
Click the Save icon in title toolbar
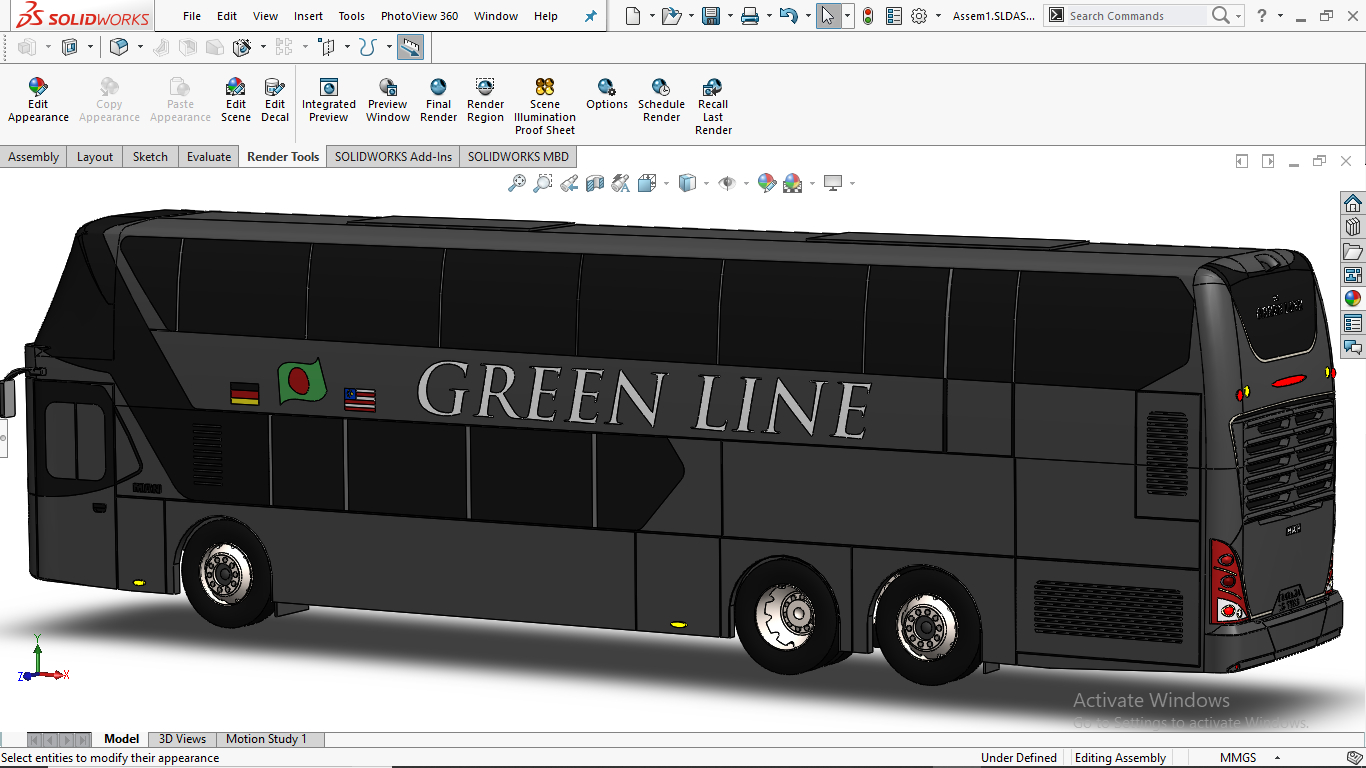711,16
